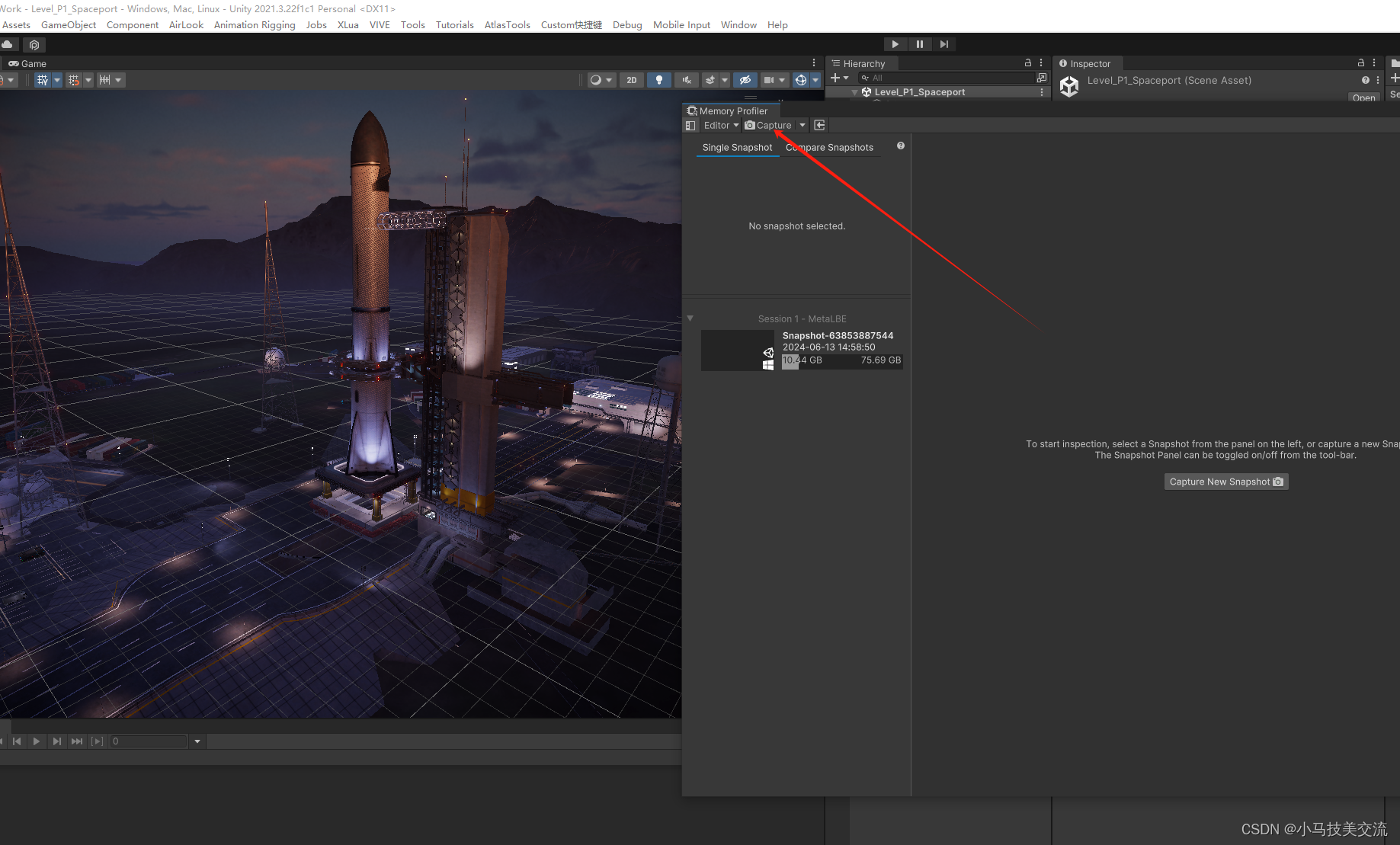This screenshot has height=845, width=1400.
Task: Switch to the Compare Snapshots tab
Action: (830, 147)
